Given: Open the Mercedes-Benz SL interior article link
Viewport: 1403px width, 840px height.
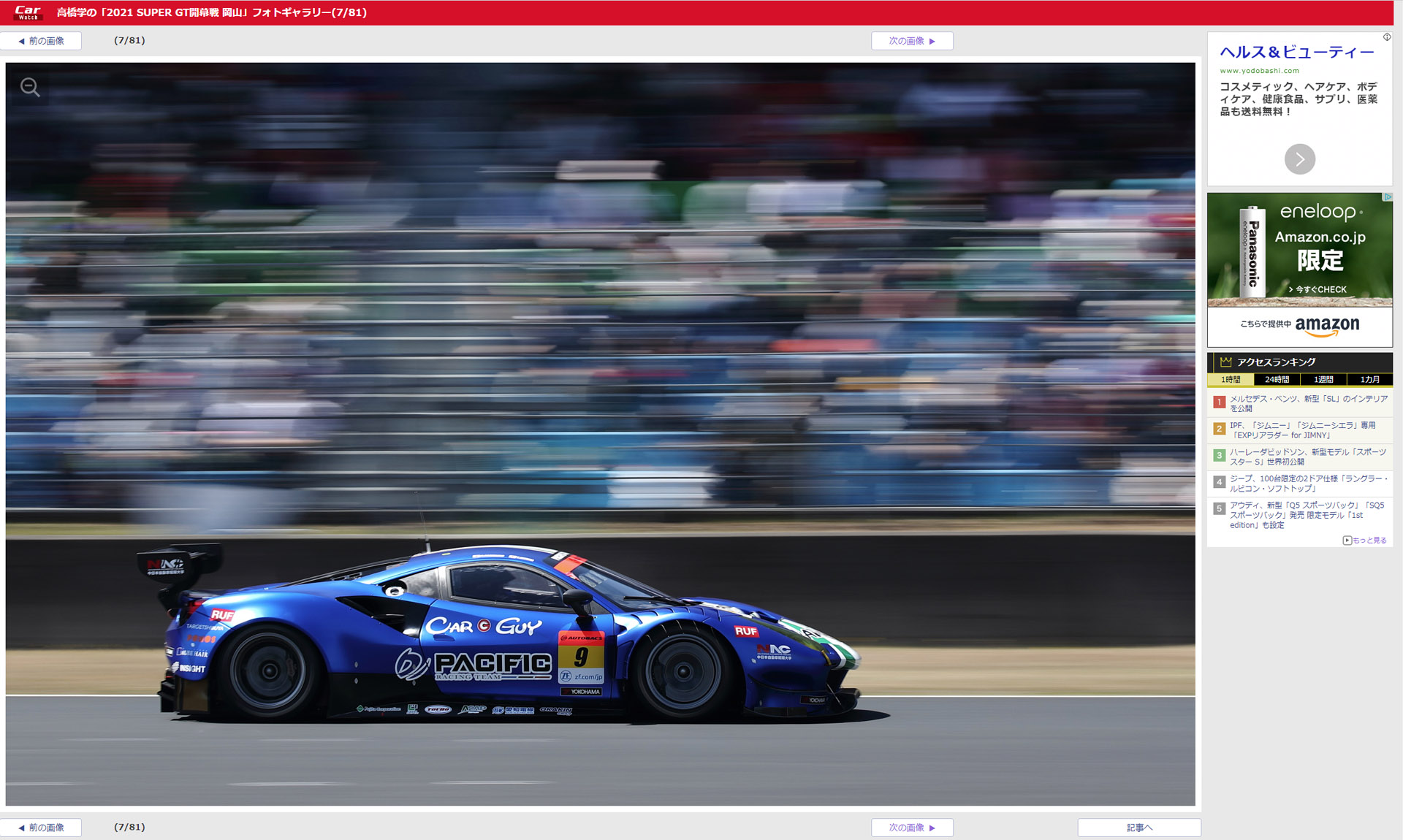Looking at the screenshot, I should pos(1308,403).
